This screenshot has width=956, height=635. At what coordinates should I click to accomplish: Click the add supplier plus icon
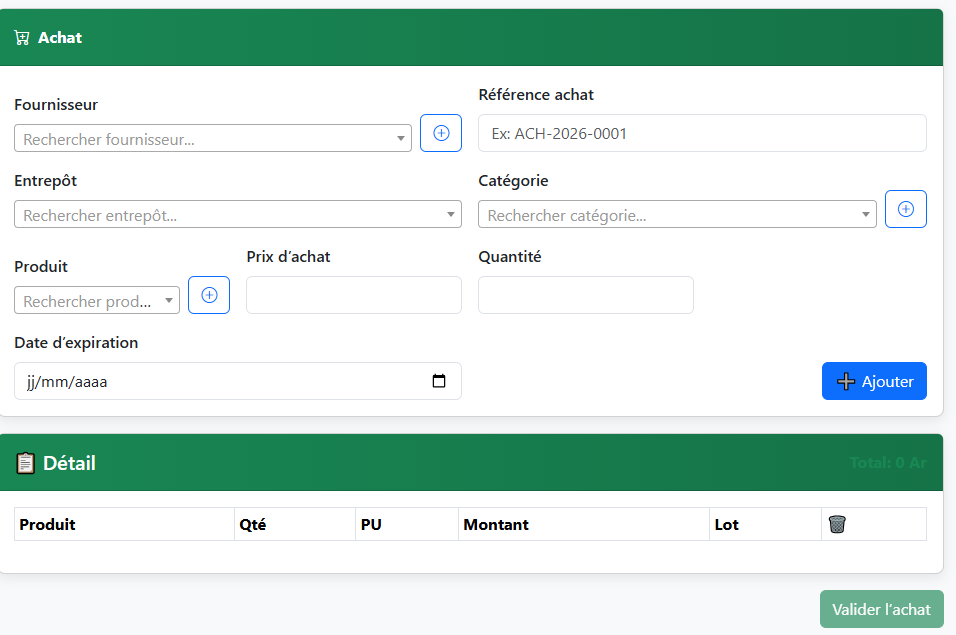[x=441, y=133]
